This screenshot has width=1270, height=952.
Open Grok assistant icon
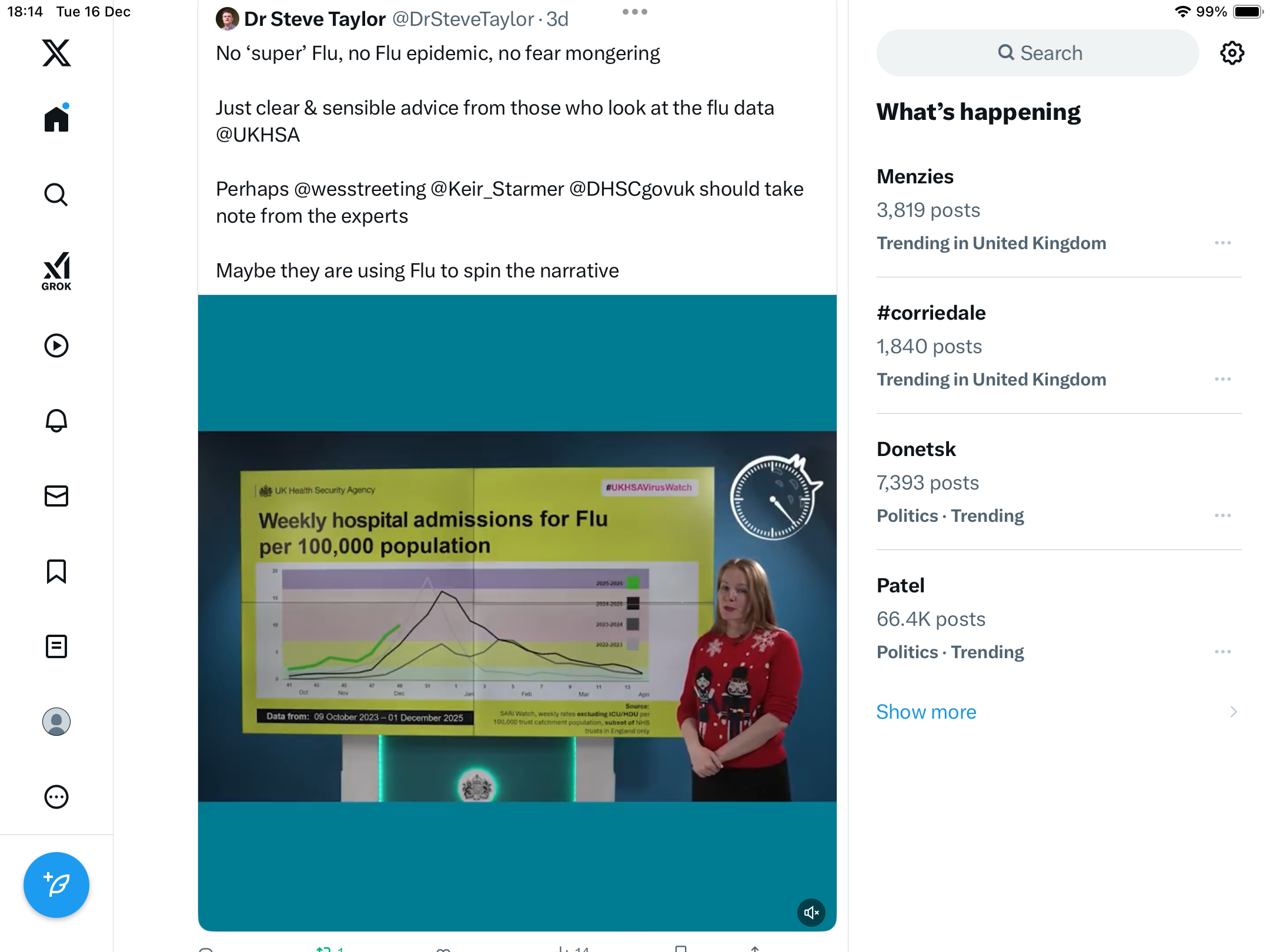coord(56,271)
